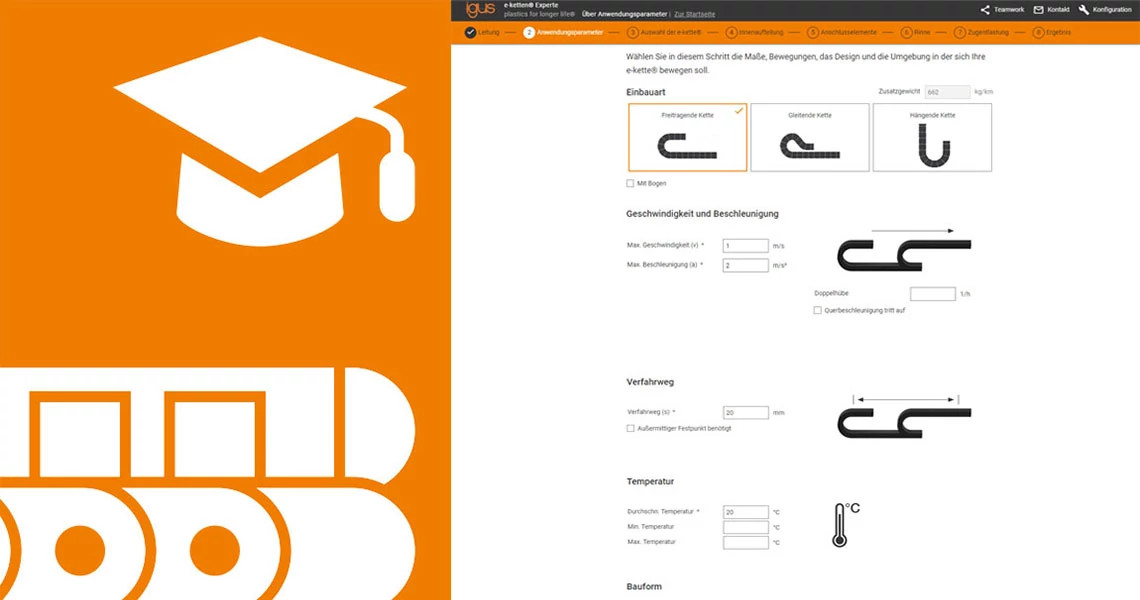Viewport: 1140px width, 600px height.
Task: Focus the Max. Geschwindigkeit input field
Action: coord(745,246)
